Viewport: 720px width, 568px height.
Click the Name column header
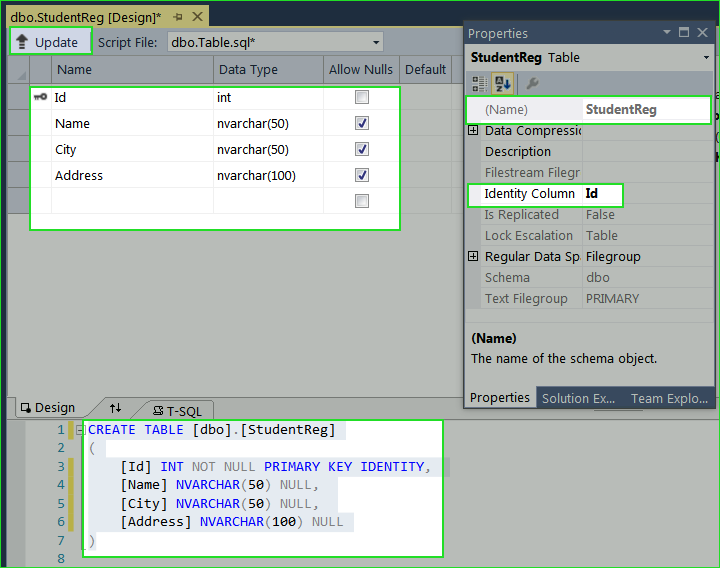coord(132,70)
